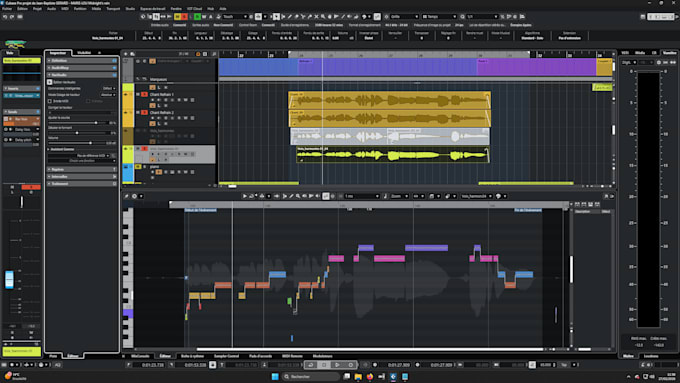Mute the Chant Refrain 2 track
This screenshot has width=680, height=383.
[138, 112]
